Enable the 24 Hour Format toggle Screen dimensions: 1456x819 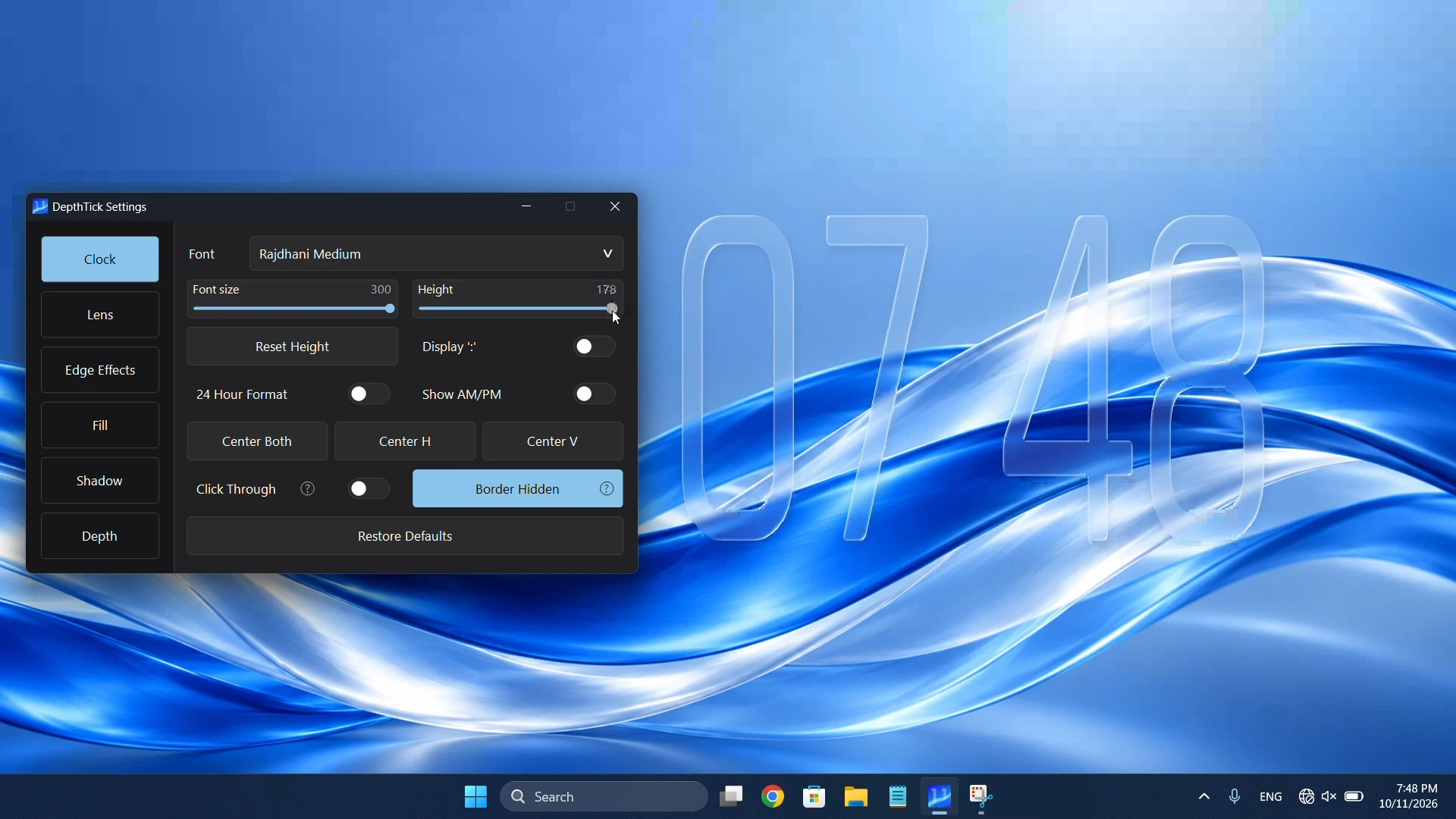(369, 394)
